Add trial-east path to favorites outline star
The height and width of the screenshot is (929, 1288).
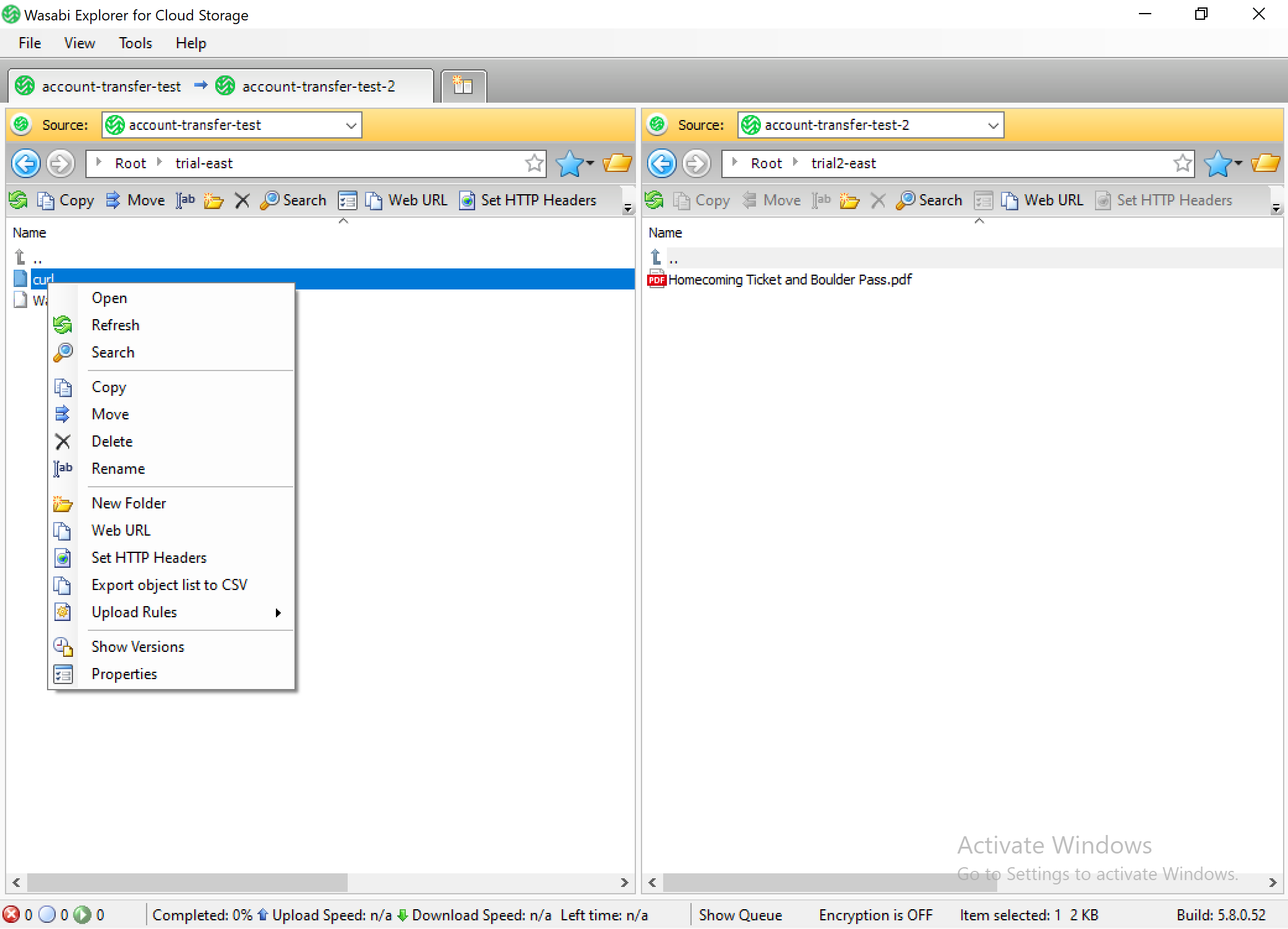point(534,163)
